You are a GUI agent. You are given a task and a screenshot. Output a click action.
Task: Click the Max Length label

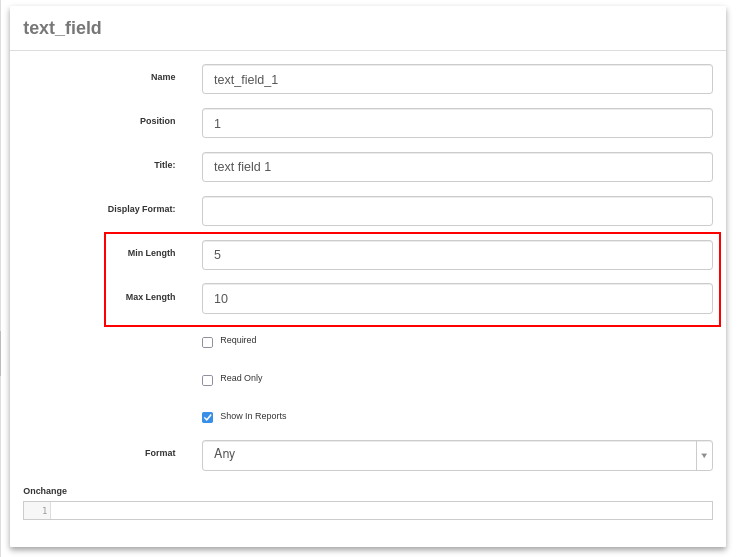coord(150,297)
